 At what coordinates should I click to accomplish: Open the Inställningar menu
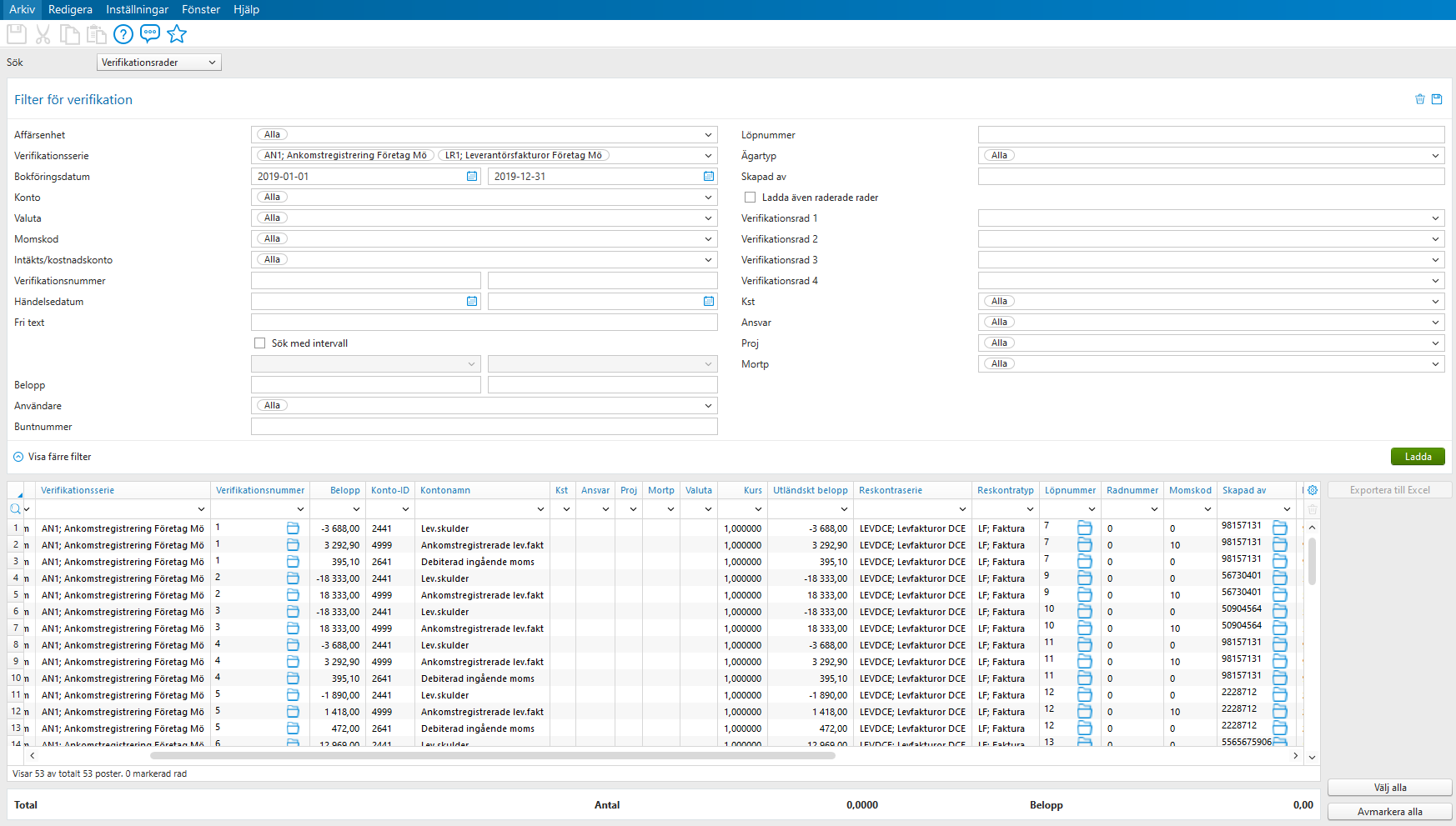[x=136, y=9]
